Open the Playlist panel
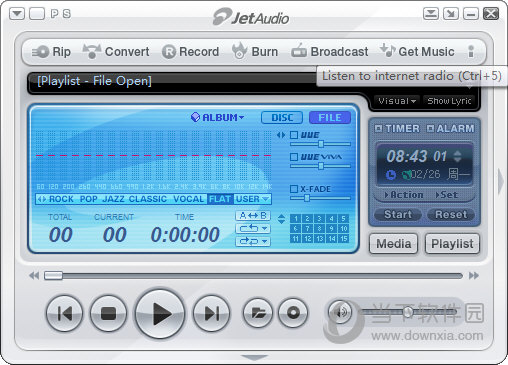The width and height of the screenshot is (508, 365). (452, 244)
